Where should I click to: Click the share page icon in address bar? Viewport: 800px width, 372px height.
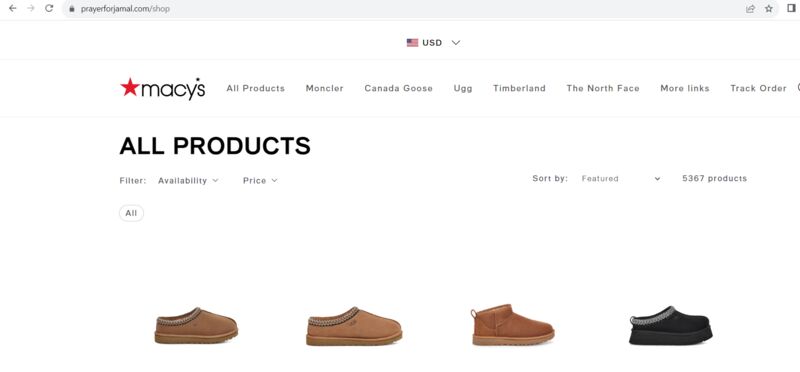pos(751,9)
